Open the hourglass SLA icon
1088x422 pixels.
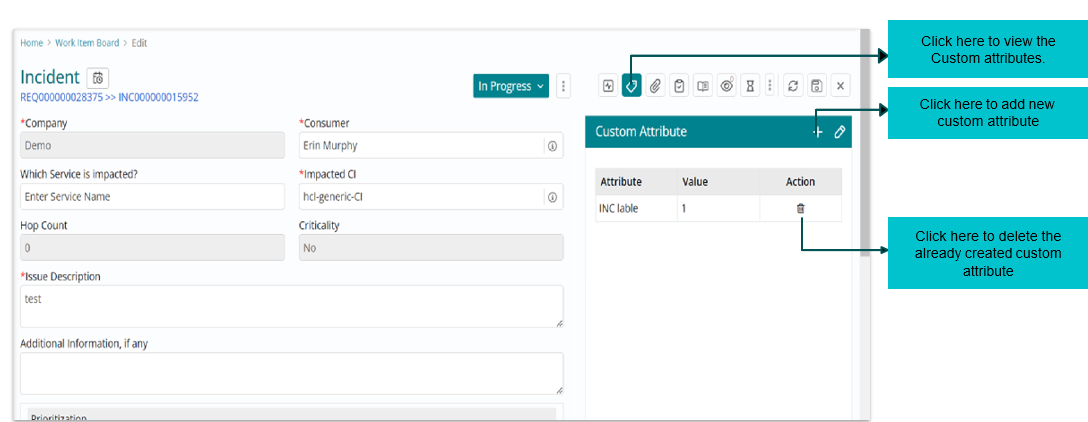click(750, 86)
